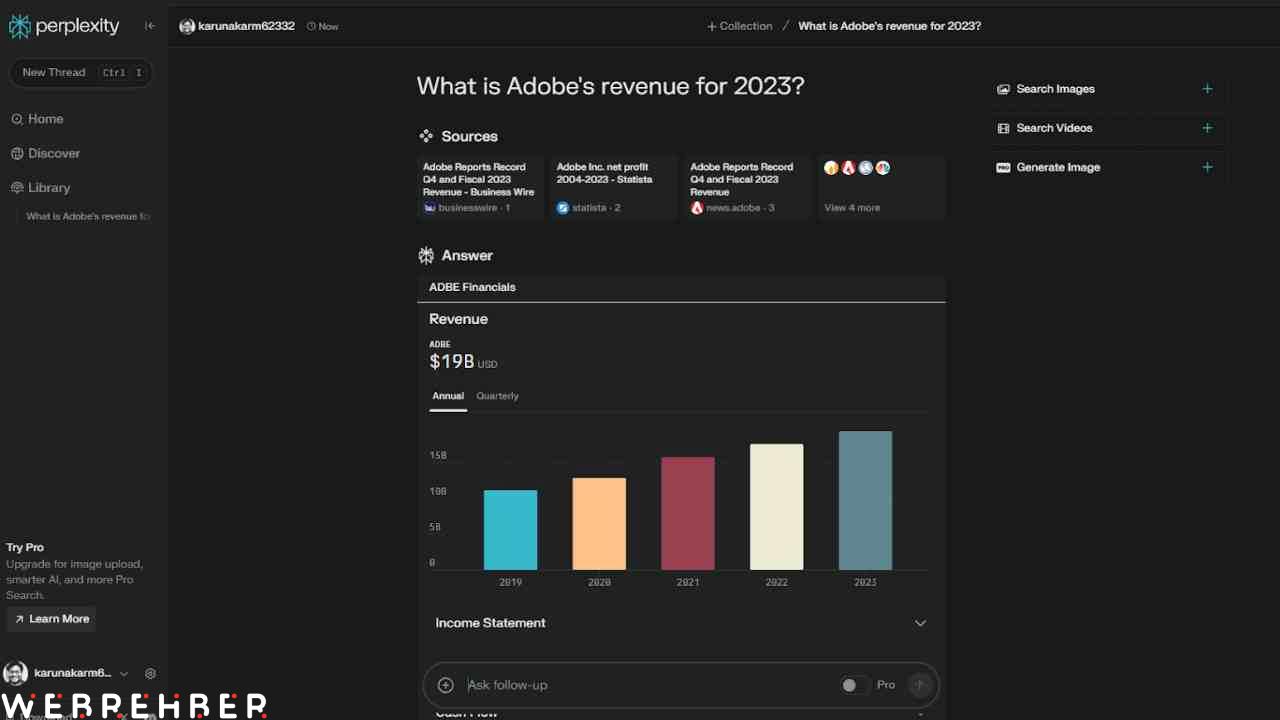
Task: Start a New Thread
Action: coord(81,72)
